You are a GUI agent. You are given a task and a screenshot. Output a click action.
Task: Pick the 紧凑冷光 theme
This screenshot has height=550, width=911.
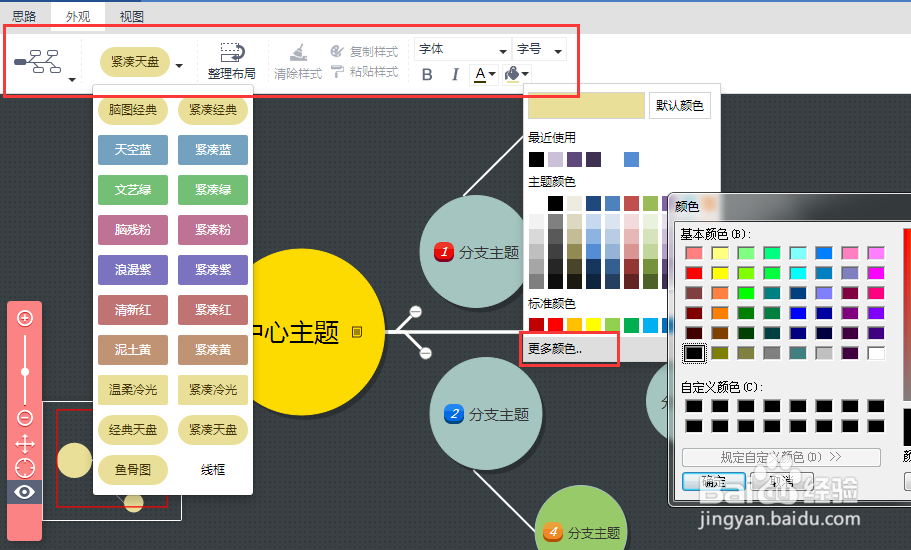click(213, 390)
